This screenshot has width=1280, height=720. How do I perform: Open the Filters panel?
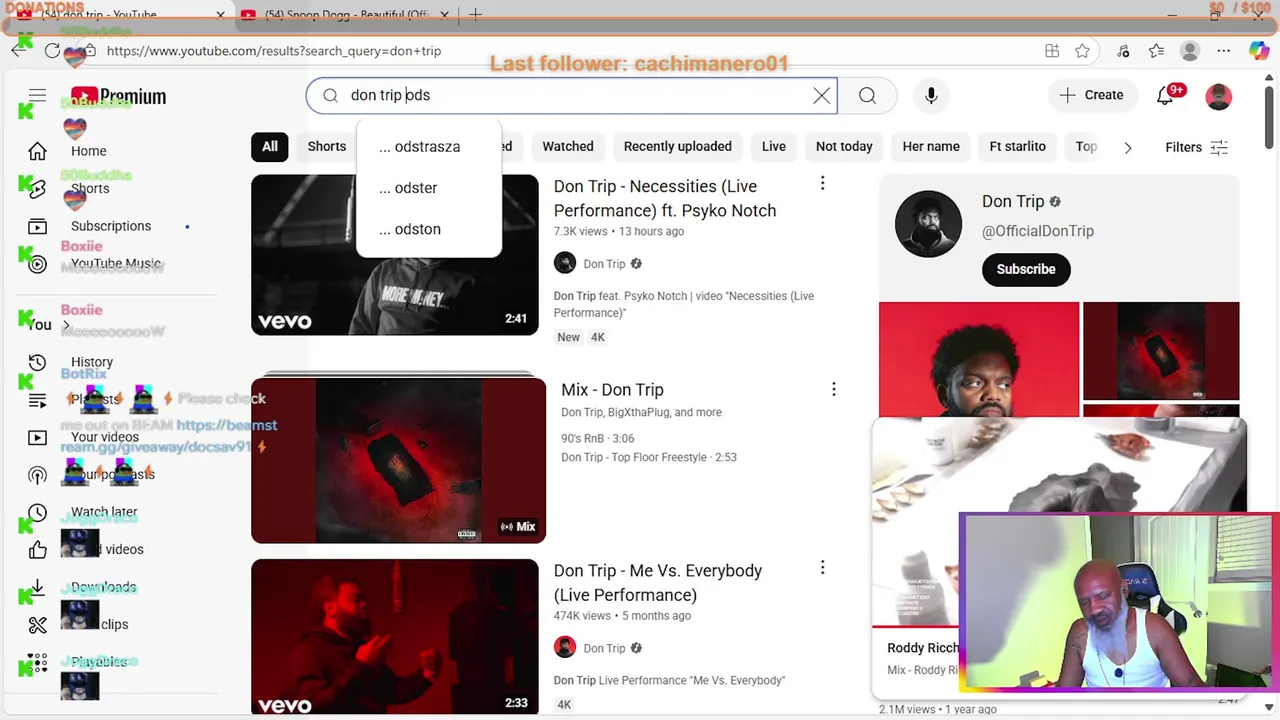pyautogui.click(x=1196, y=147)
